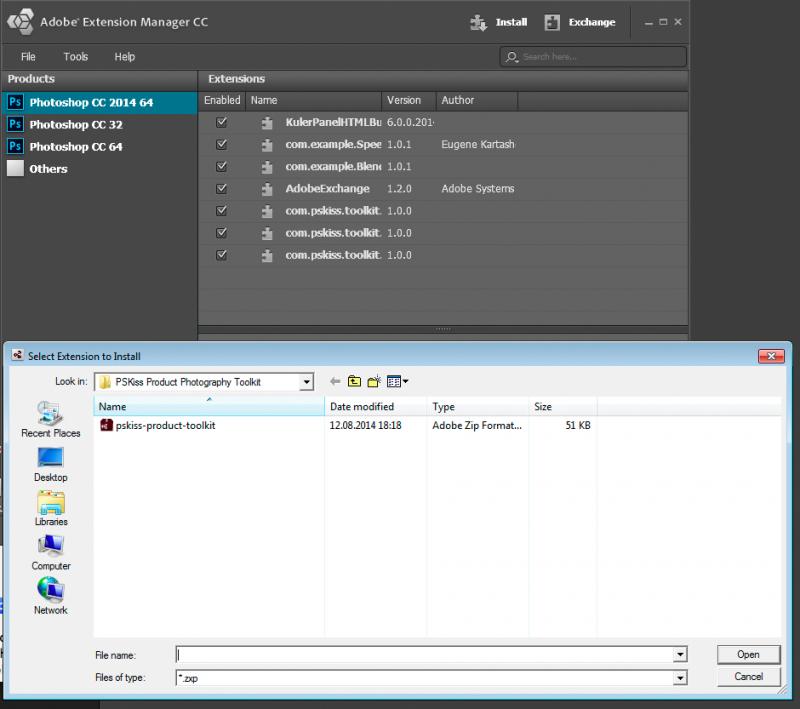Expand the Look in folder dropdown
This screenshot has height=709, width=800.
pyautogui.click(x=306, y=382)
